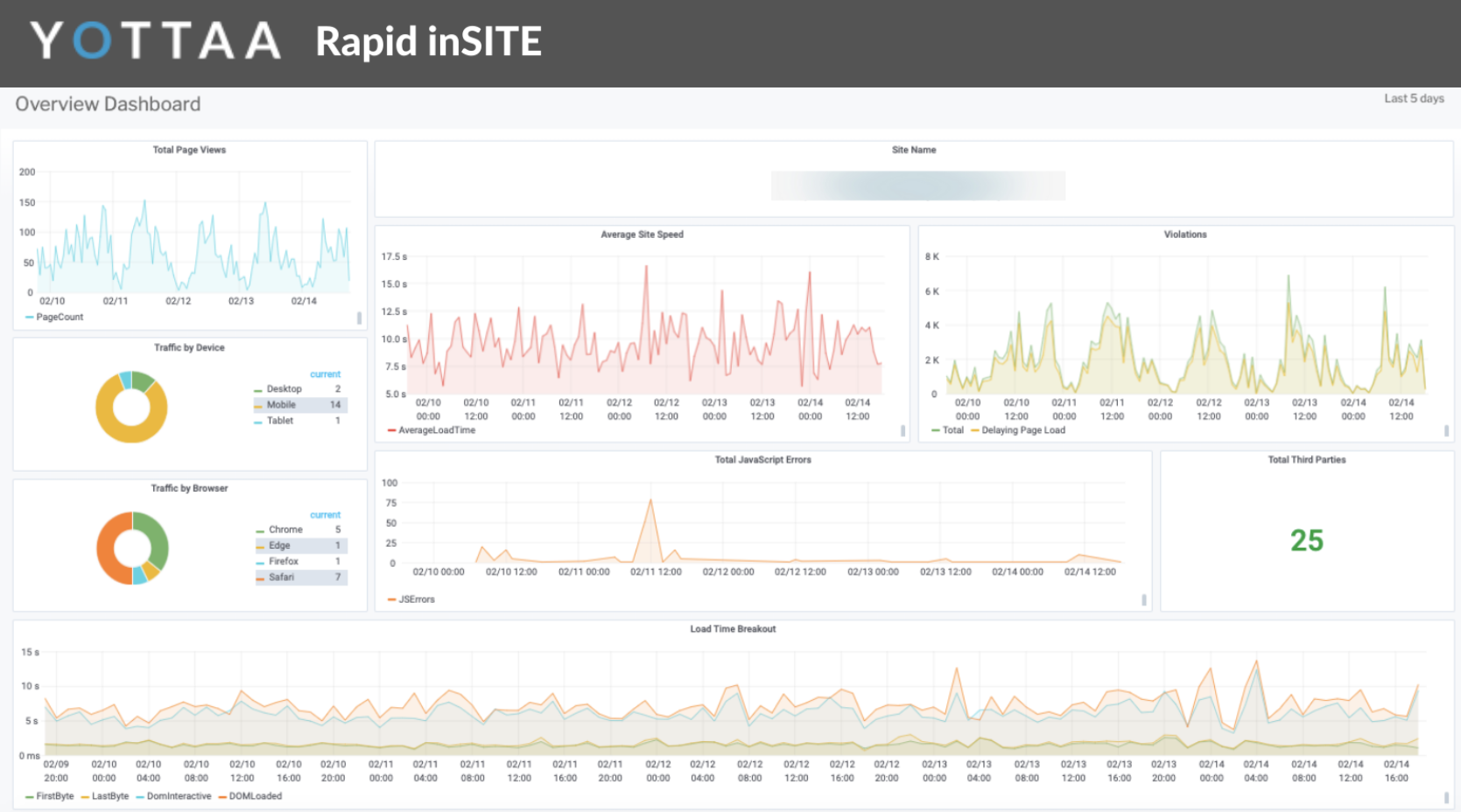Click the AverageLoadTime legend color marker
Viewport: 1461px width, 812px height.
[391, 430]
